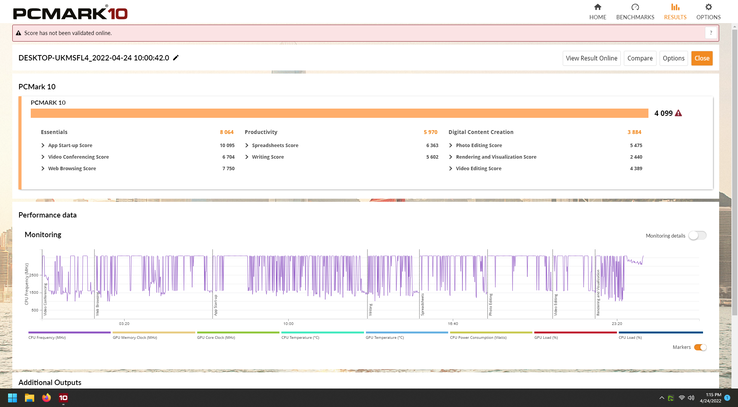Select the GPU Core Clock legend line
738x407 pixels.
point(238,335)
